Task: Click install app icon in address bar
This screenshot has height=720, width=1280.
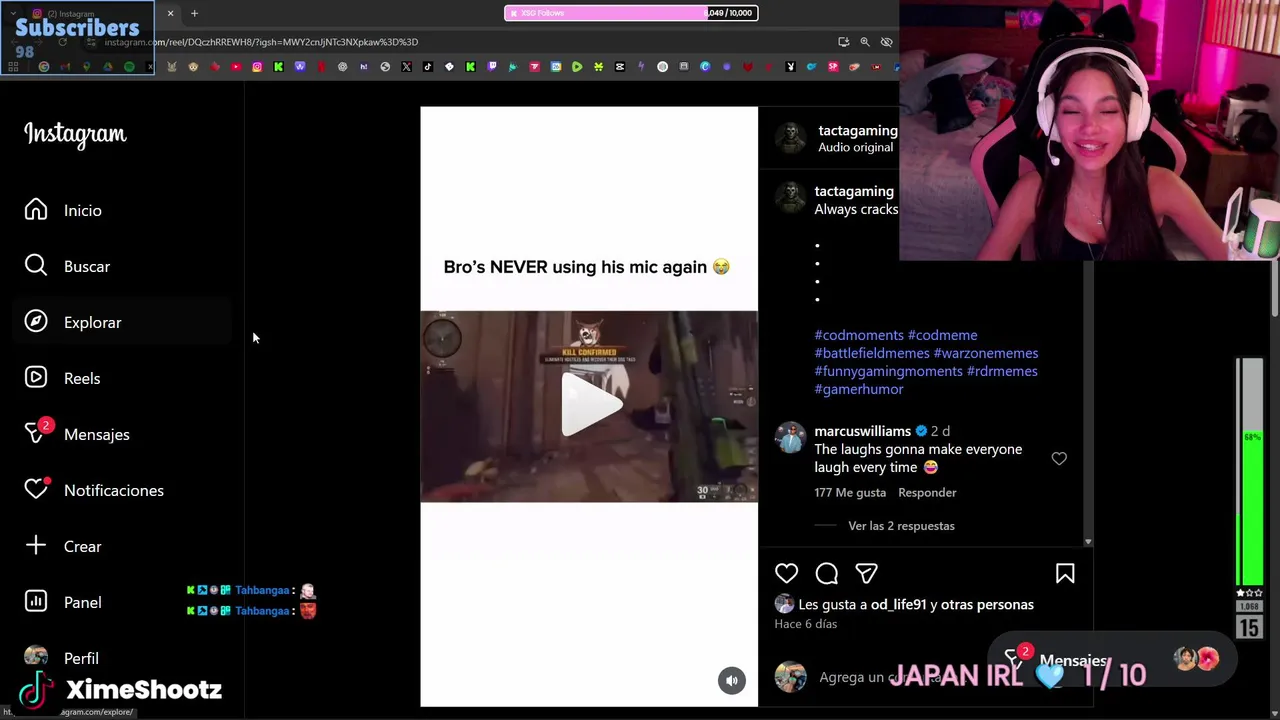Action: click(x=844, y=42)
